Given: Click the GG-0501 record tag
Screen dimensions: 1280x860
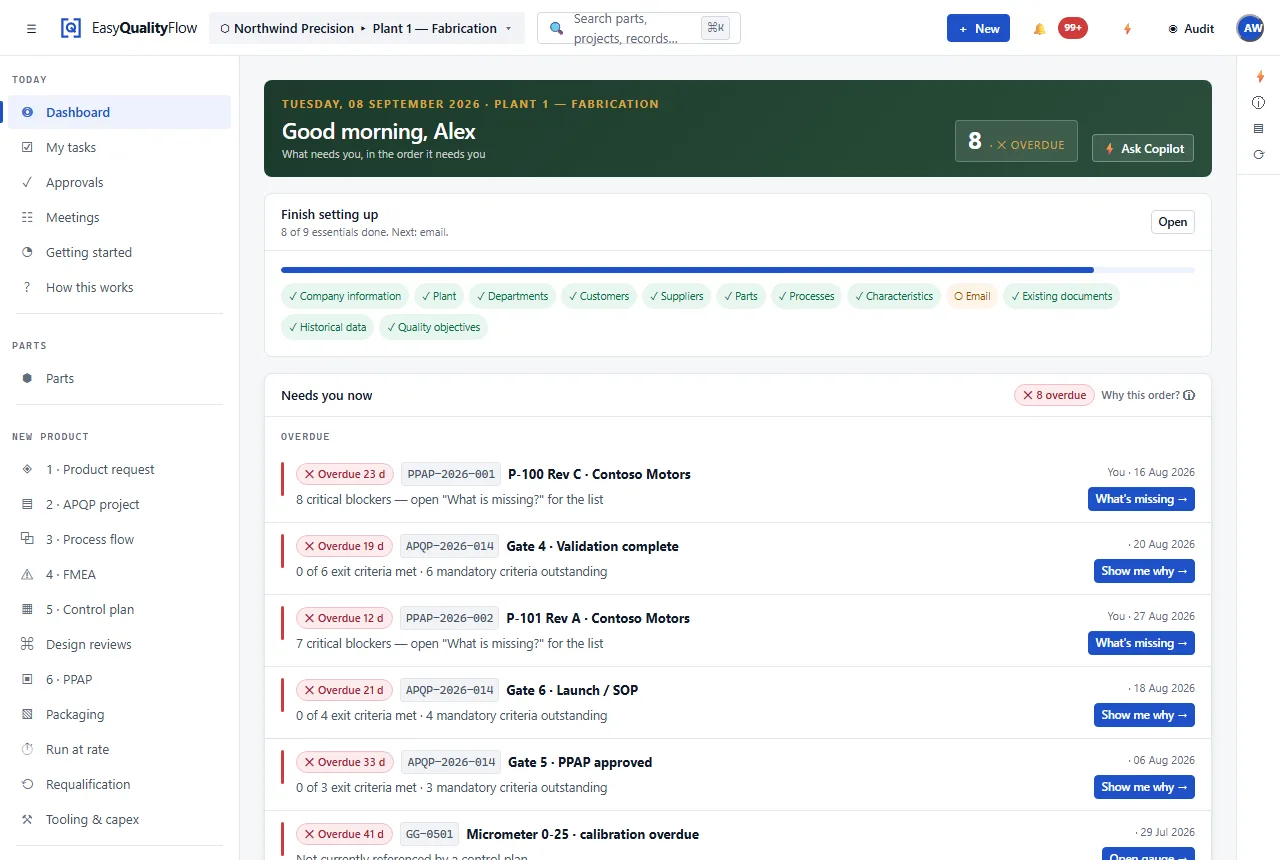Looking at the screenshot, I should pos(430,834).
